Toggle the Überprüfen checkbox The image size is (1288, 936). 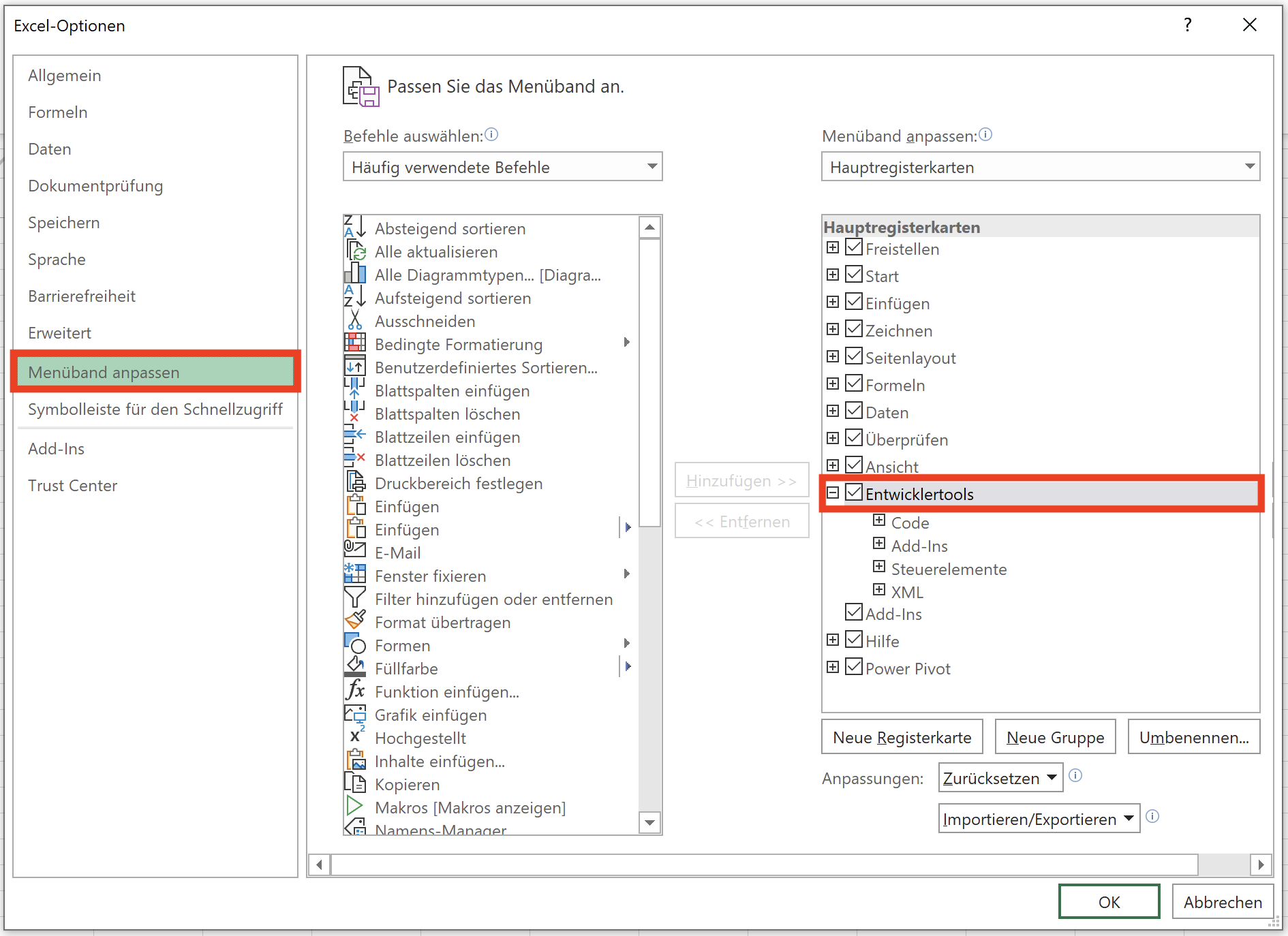(854, 437)
